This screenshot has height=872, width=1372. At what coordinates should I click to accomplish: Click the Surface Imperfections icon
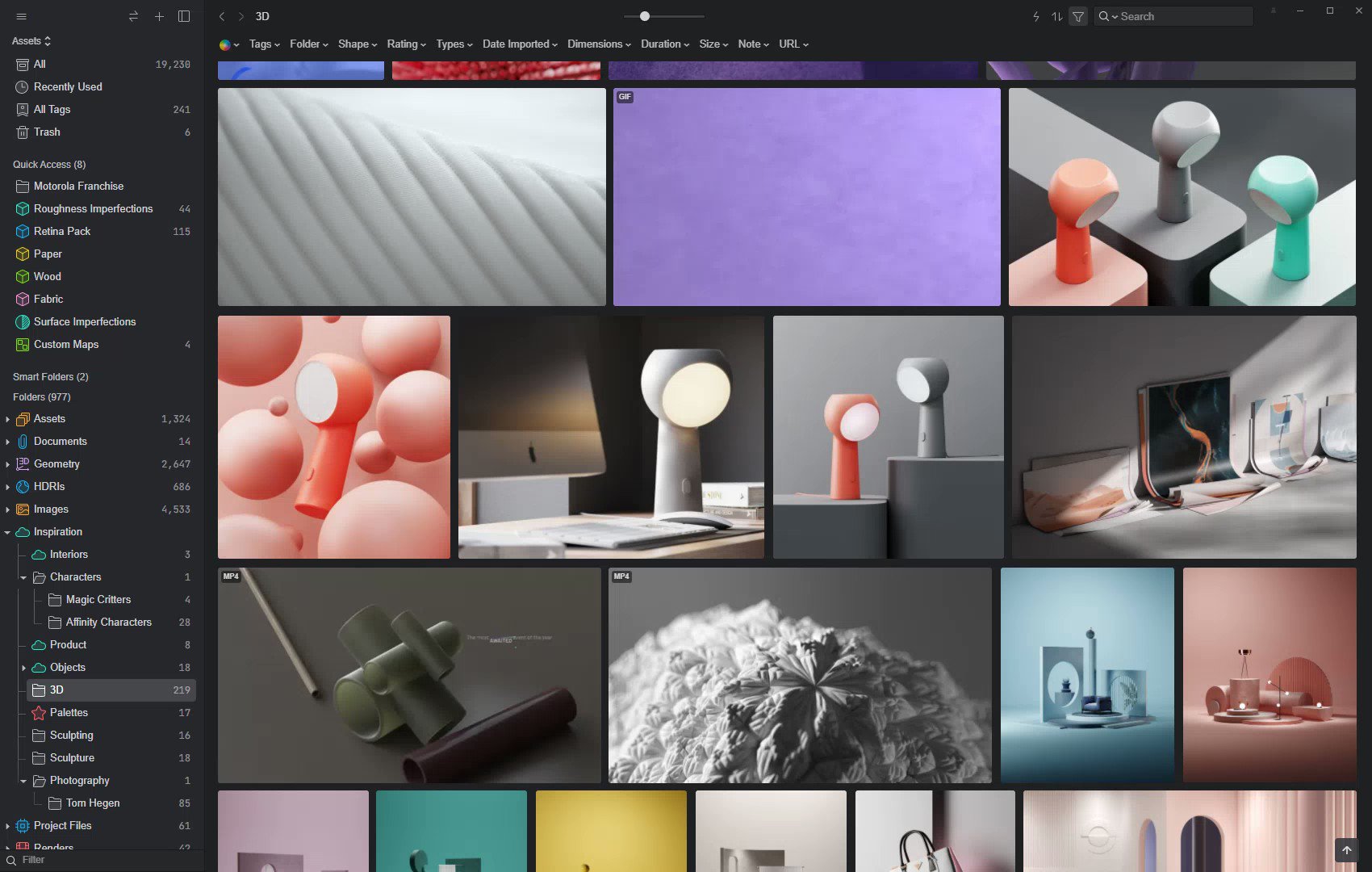[23, 322]
